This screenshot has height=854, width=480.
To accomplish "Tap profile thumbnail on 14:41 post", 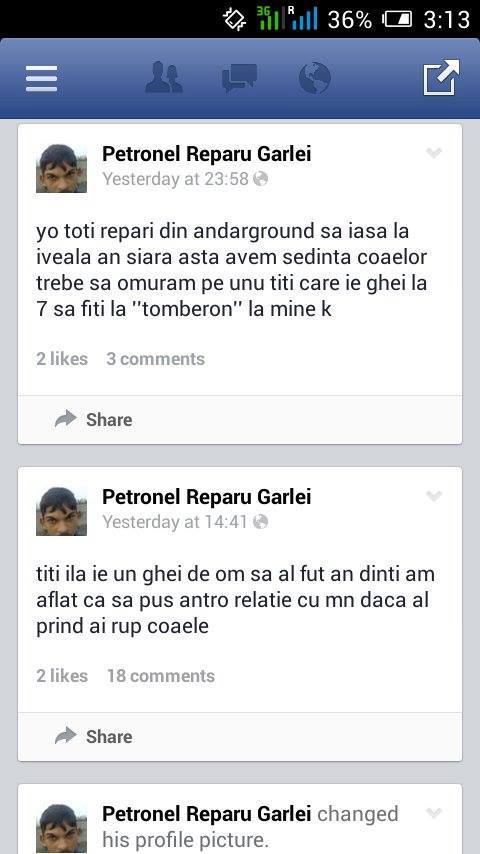I will click(x=62, y=511).
